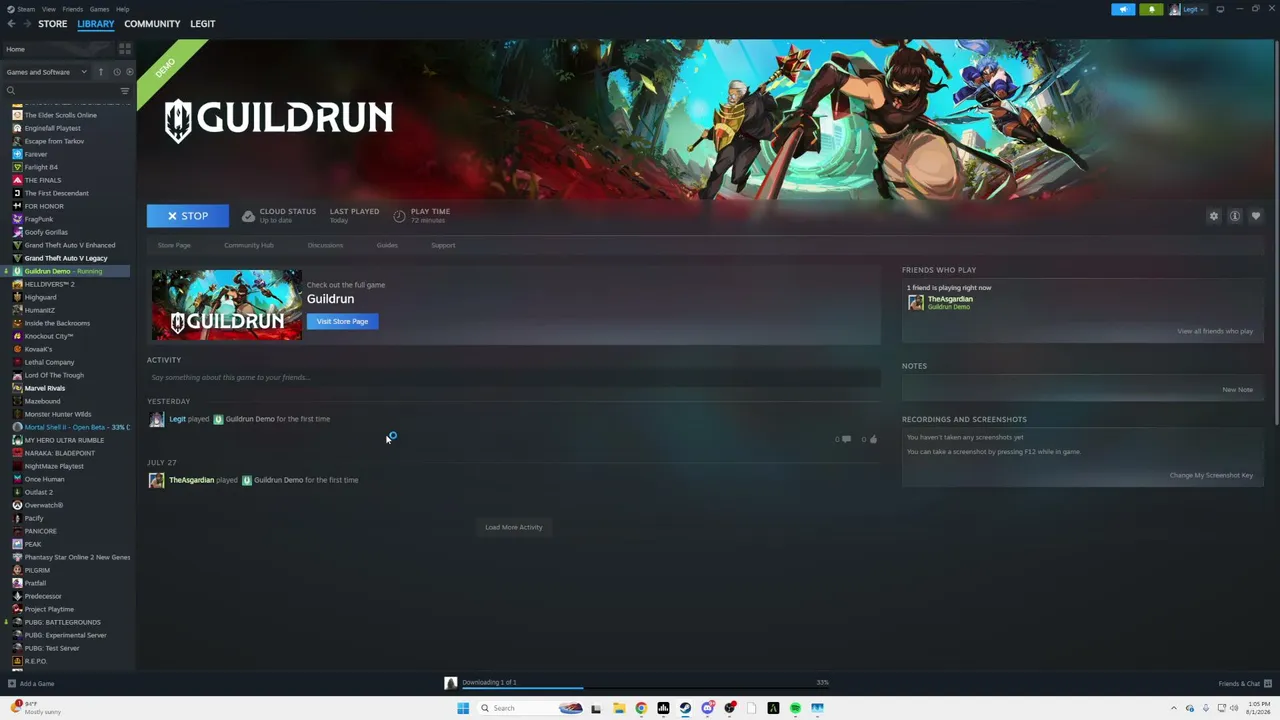Viewport: 1280px width, 720px height.
Task: Click the activity 'Say something' input field
Action: pos(514,377)
